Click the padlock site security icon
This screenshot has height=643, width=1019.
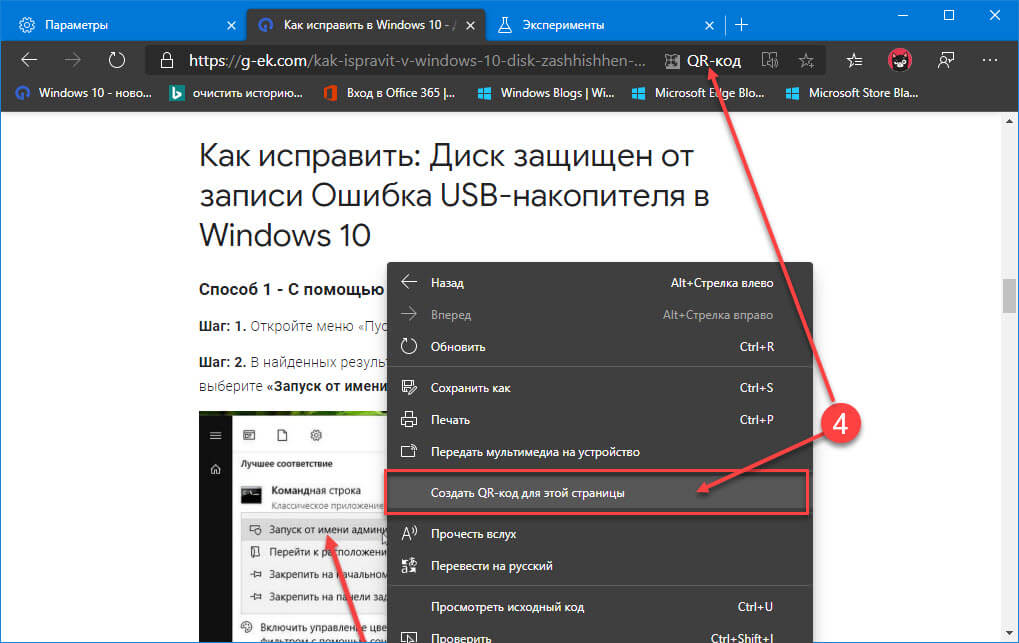click(x=167, y=60)
